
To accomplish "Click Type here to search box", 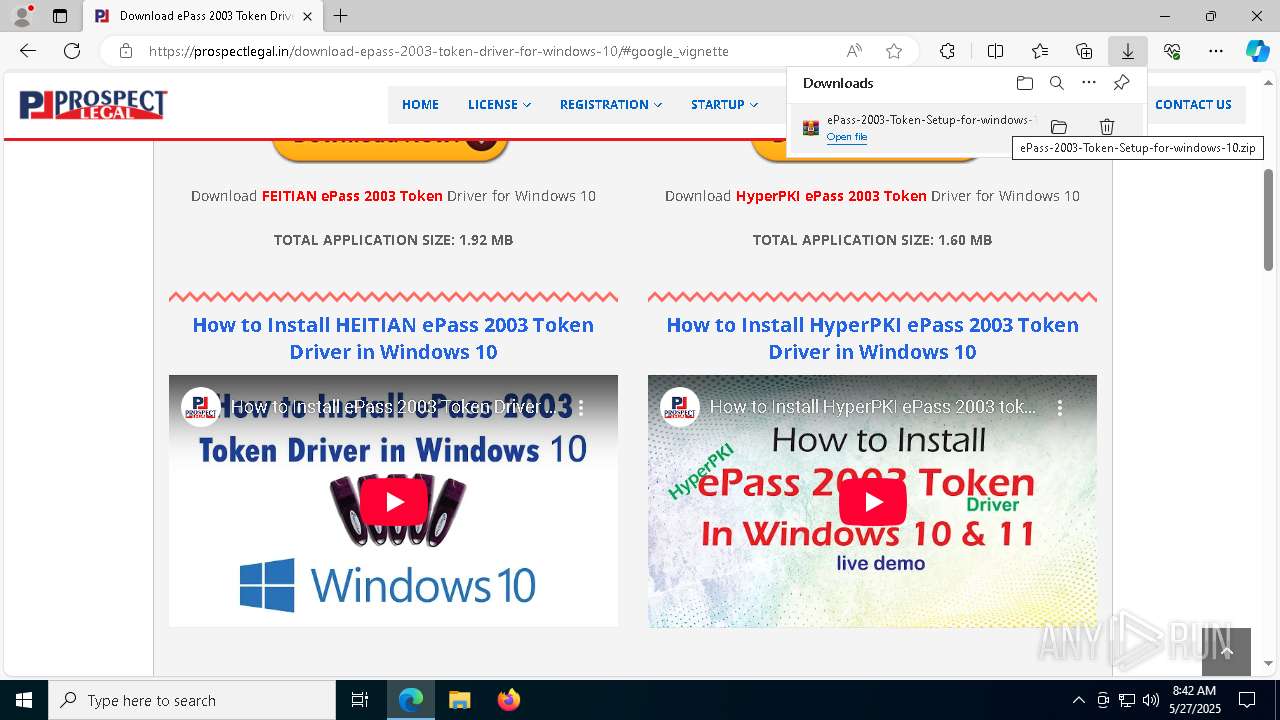I will tap(192, 700).
